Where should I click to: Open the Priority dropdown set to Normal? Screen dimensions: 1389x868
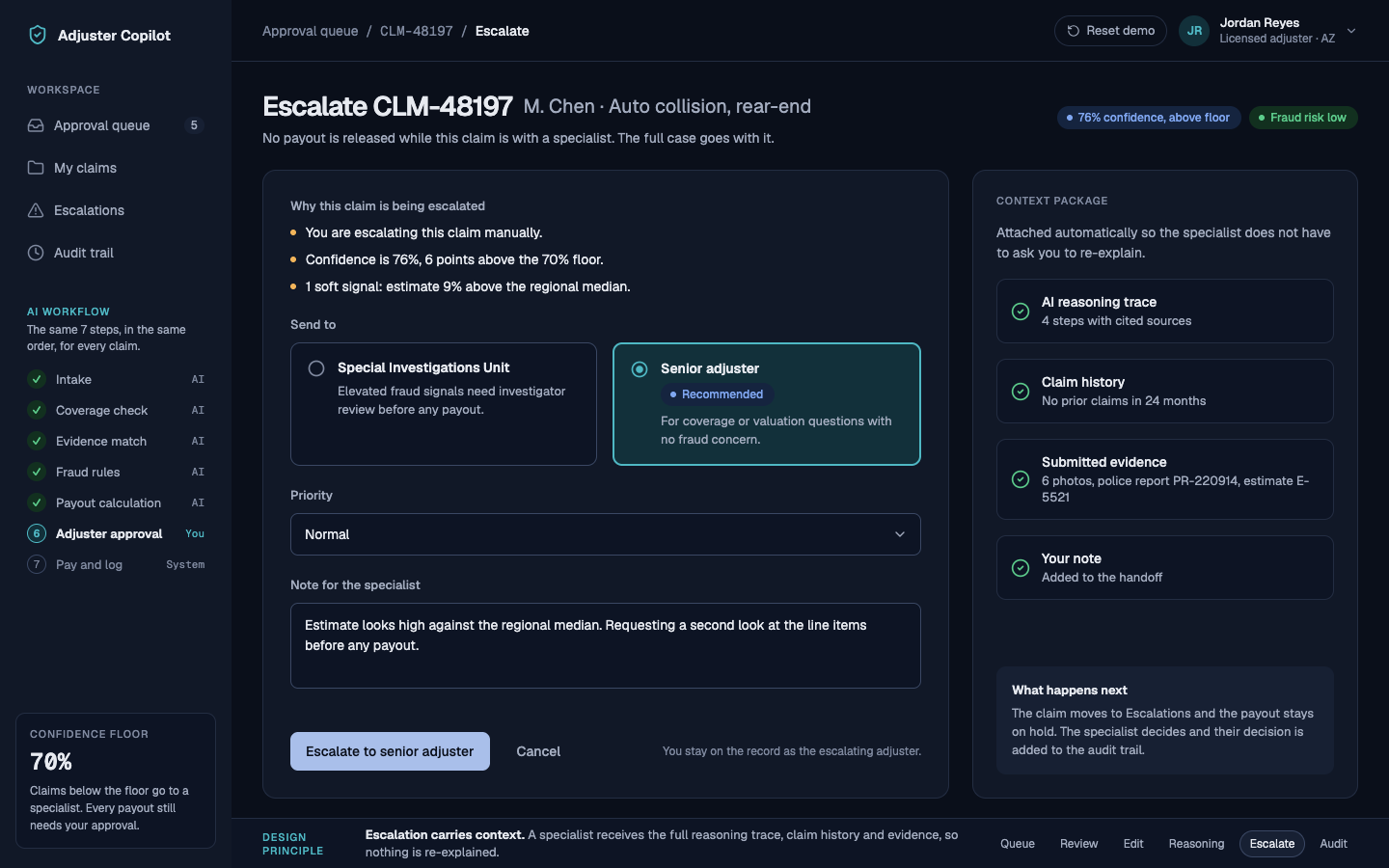(606, 534)
